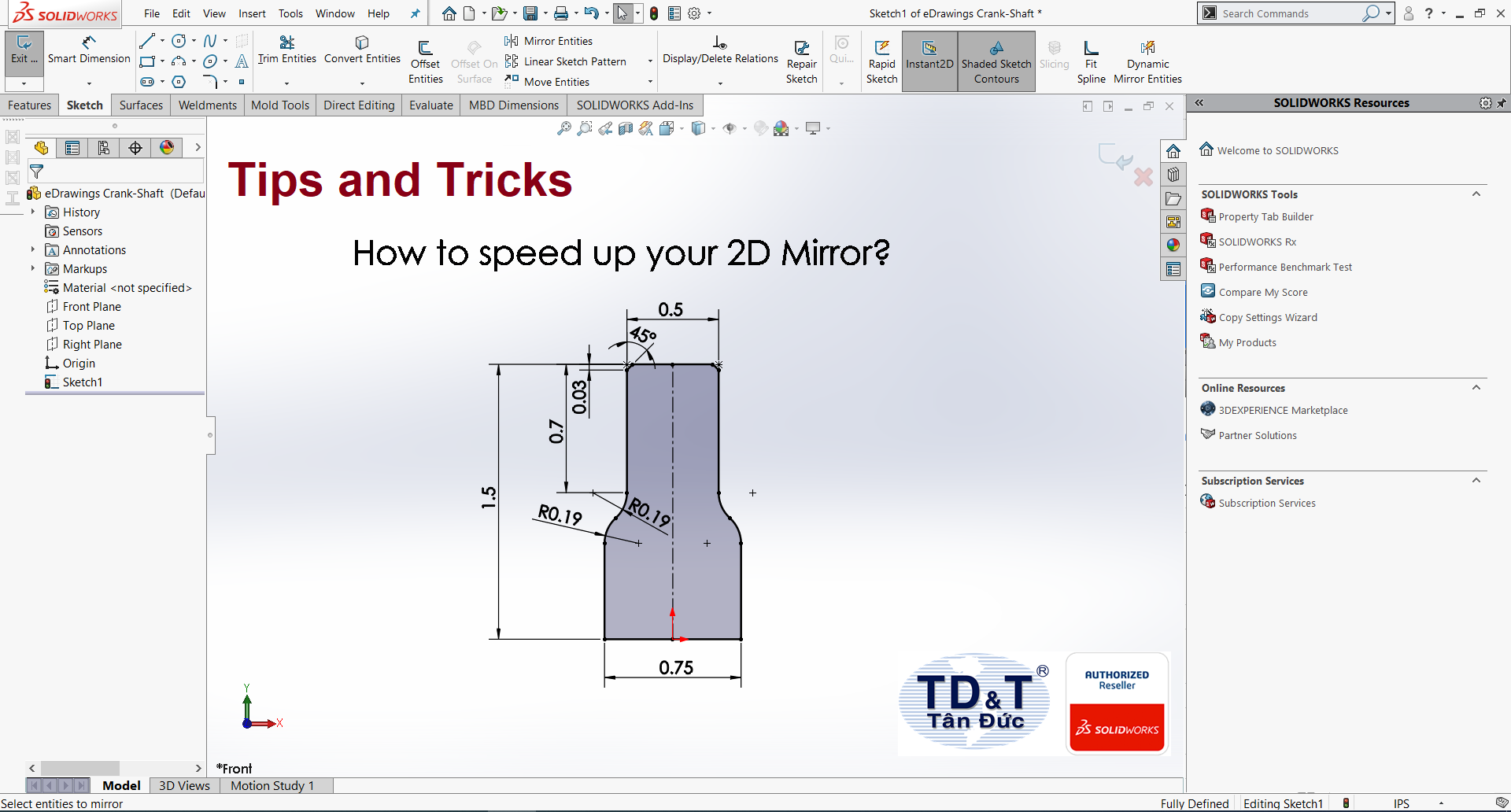1511x812 pixels.
Task: Click Dynamic Mirror Entities tool
Action: point(1147,62)
